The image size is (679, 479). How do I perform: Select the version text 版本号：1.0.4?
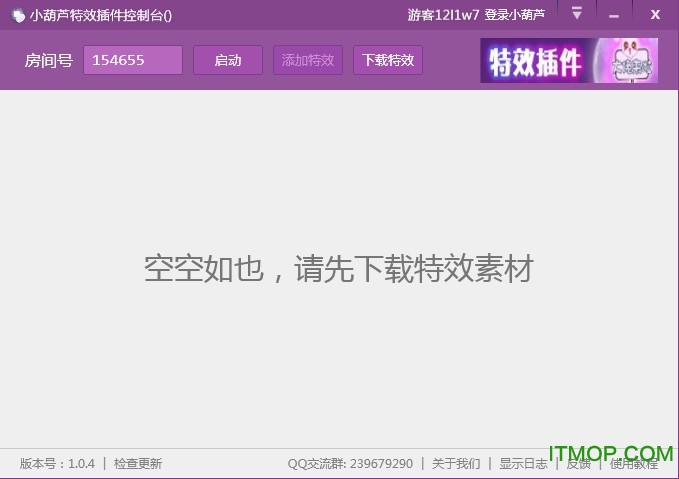click(x=57, y=464)
